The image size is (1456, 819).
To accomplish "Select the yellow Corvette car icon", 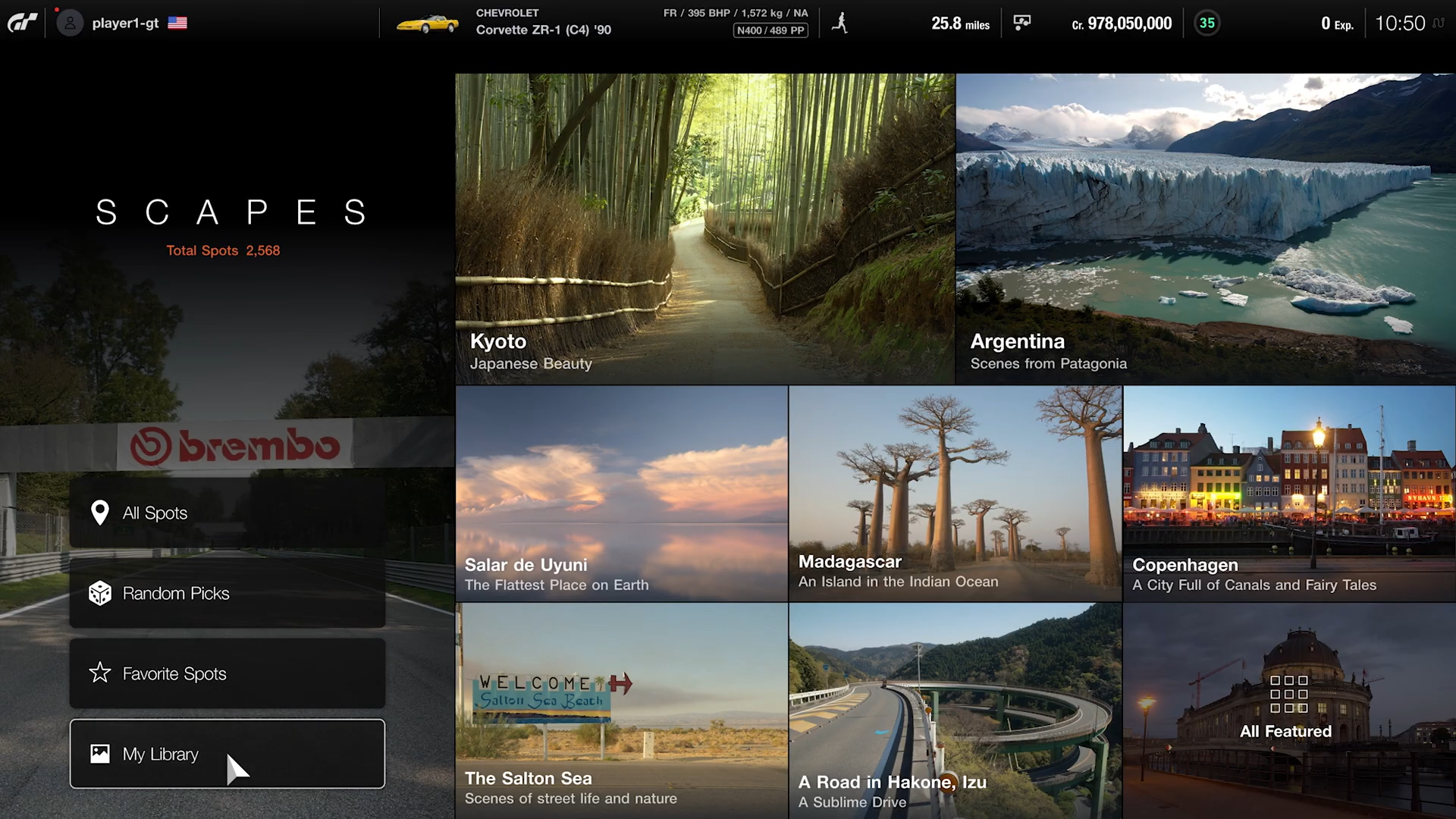I will [x=428, y=24].
